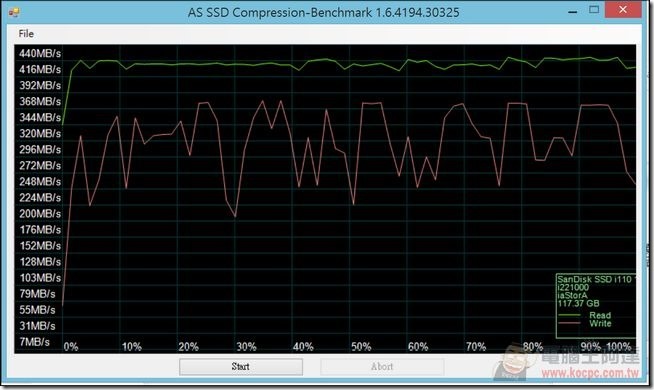Viewport: 654px width, 390px height.
Task: Click the 100% compression label
Action: [x=619, y=347]
